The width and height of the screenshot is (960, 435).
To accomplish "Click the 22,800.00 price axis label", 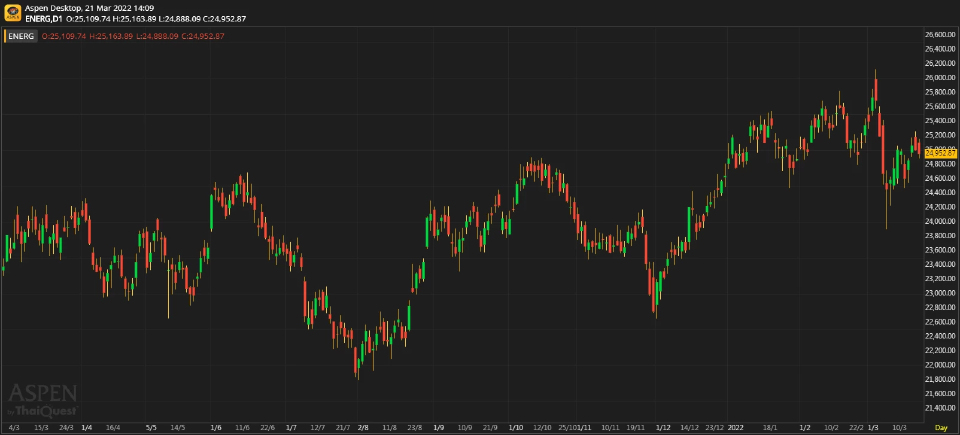I will pyautogui.click(x=940, y=308).
